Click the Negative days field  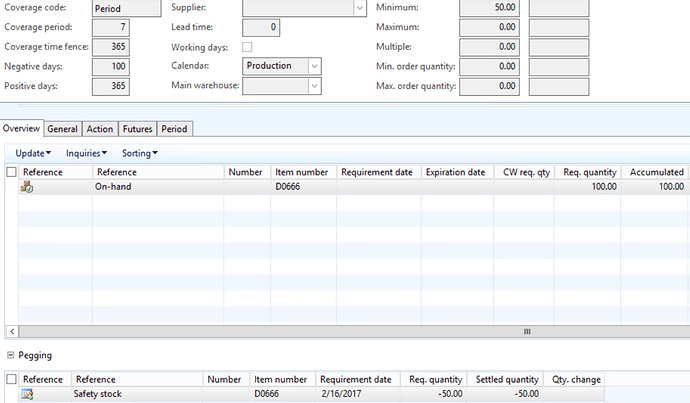[111, 66]
